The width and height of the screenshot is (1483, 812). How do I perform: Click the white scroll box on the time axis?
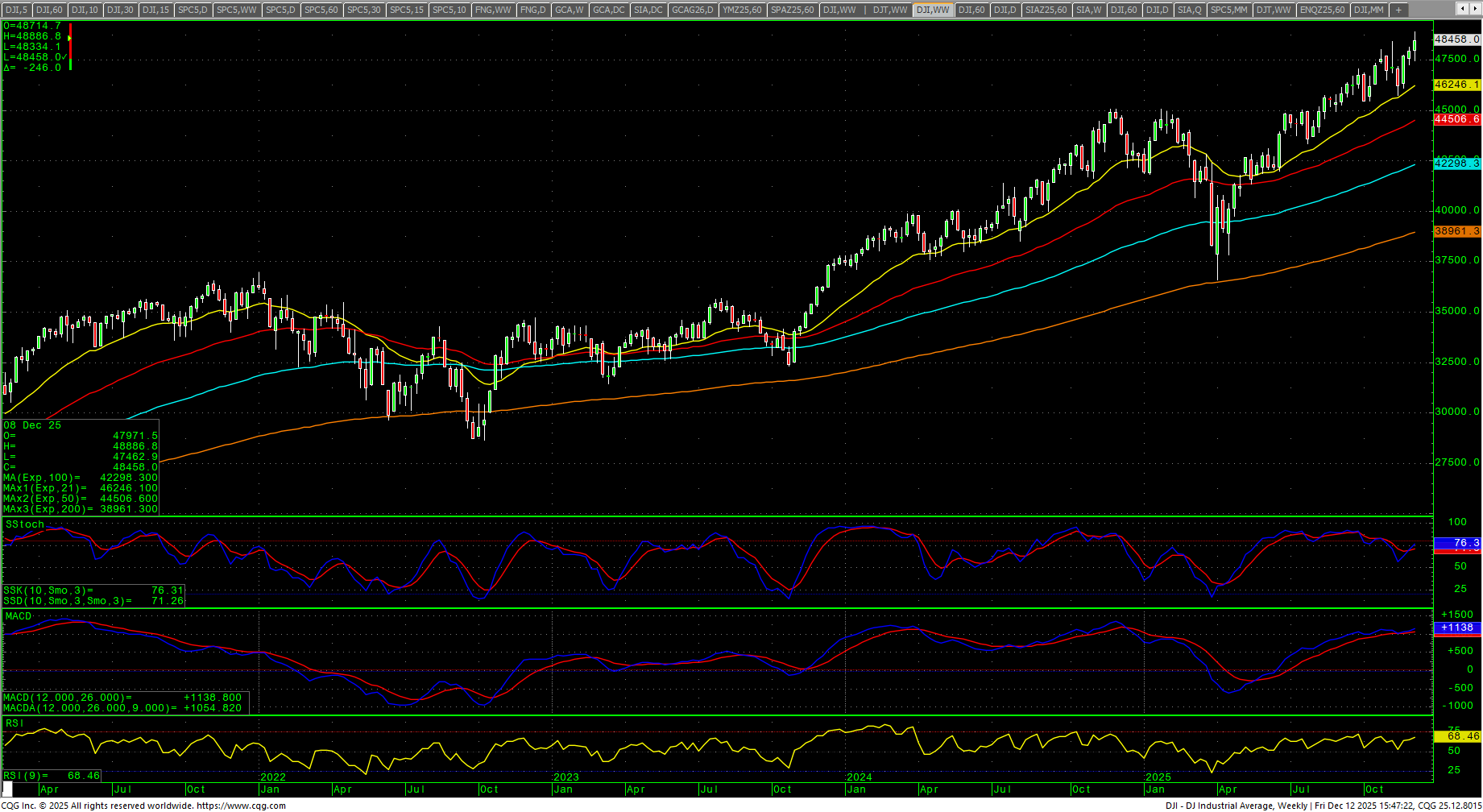coord(8,789)
